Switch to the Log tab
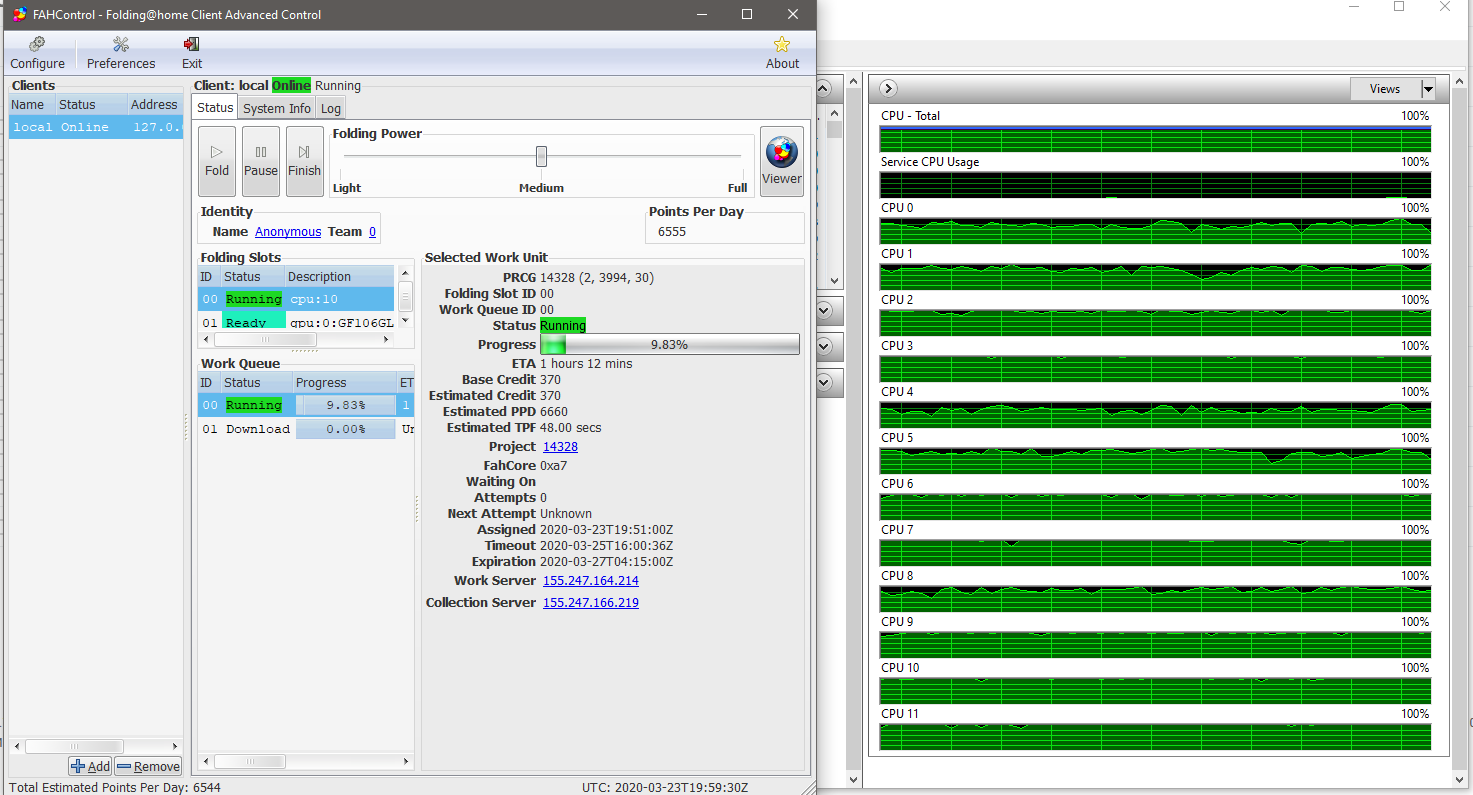Viewport: 1473px width, 795px height. 331,108
